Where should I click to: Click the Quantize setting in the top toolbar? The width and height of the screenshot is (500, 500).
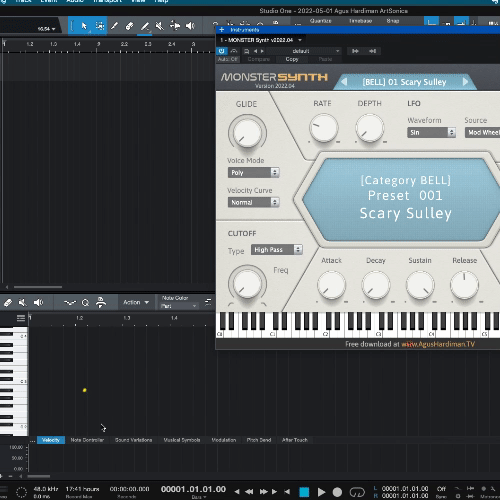point(320,21)
